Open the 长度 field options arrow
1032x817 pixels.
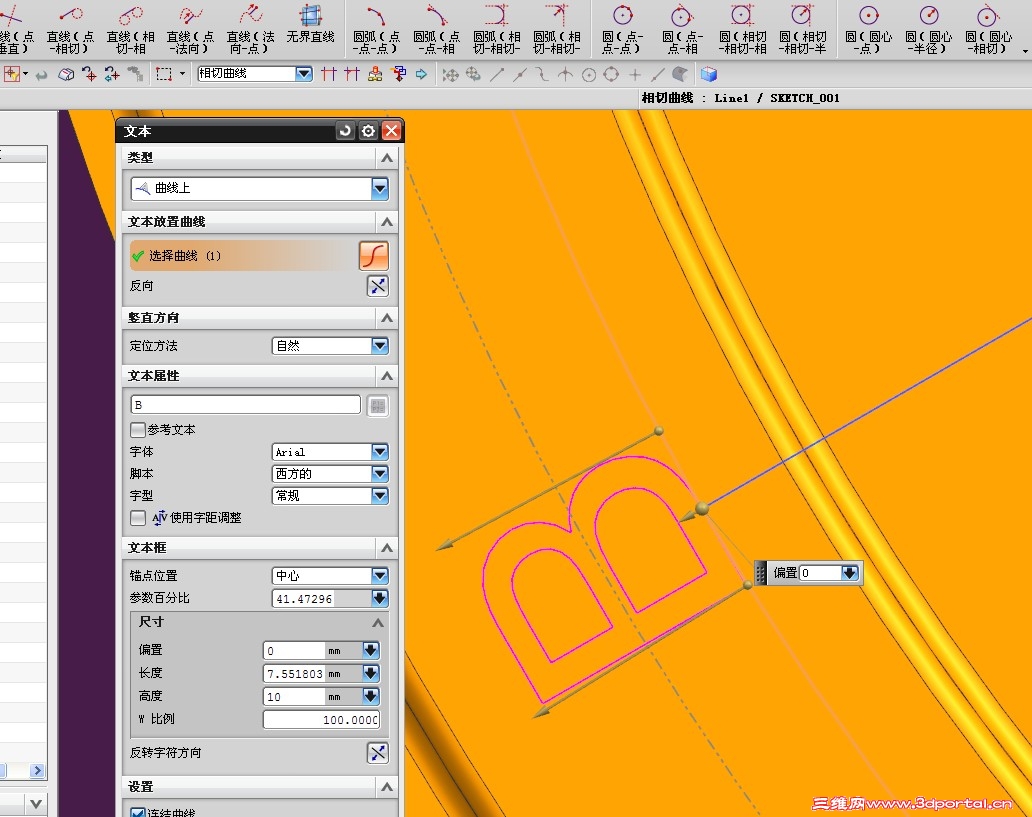371,673
